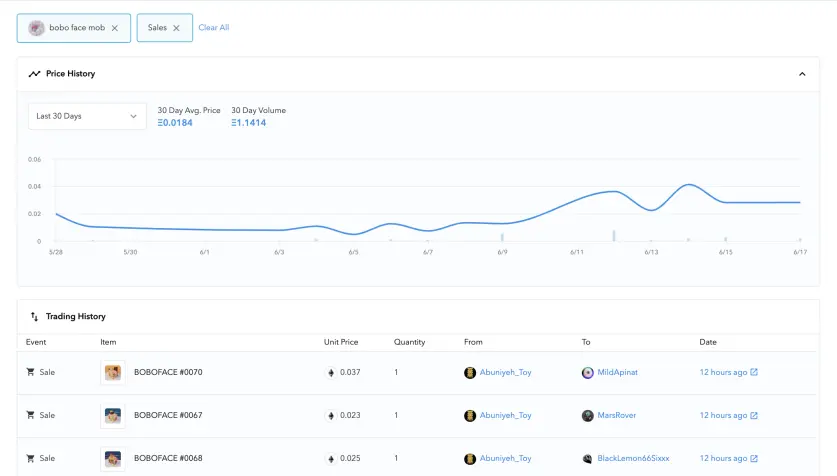Click the Price History heading
This screenshot has width=837, height=476.
(70, 74)
